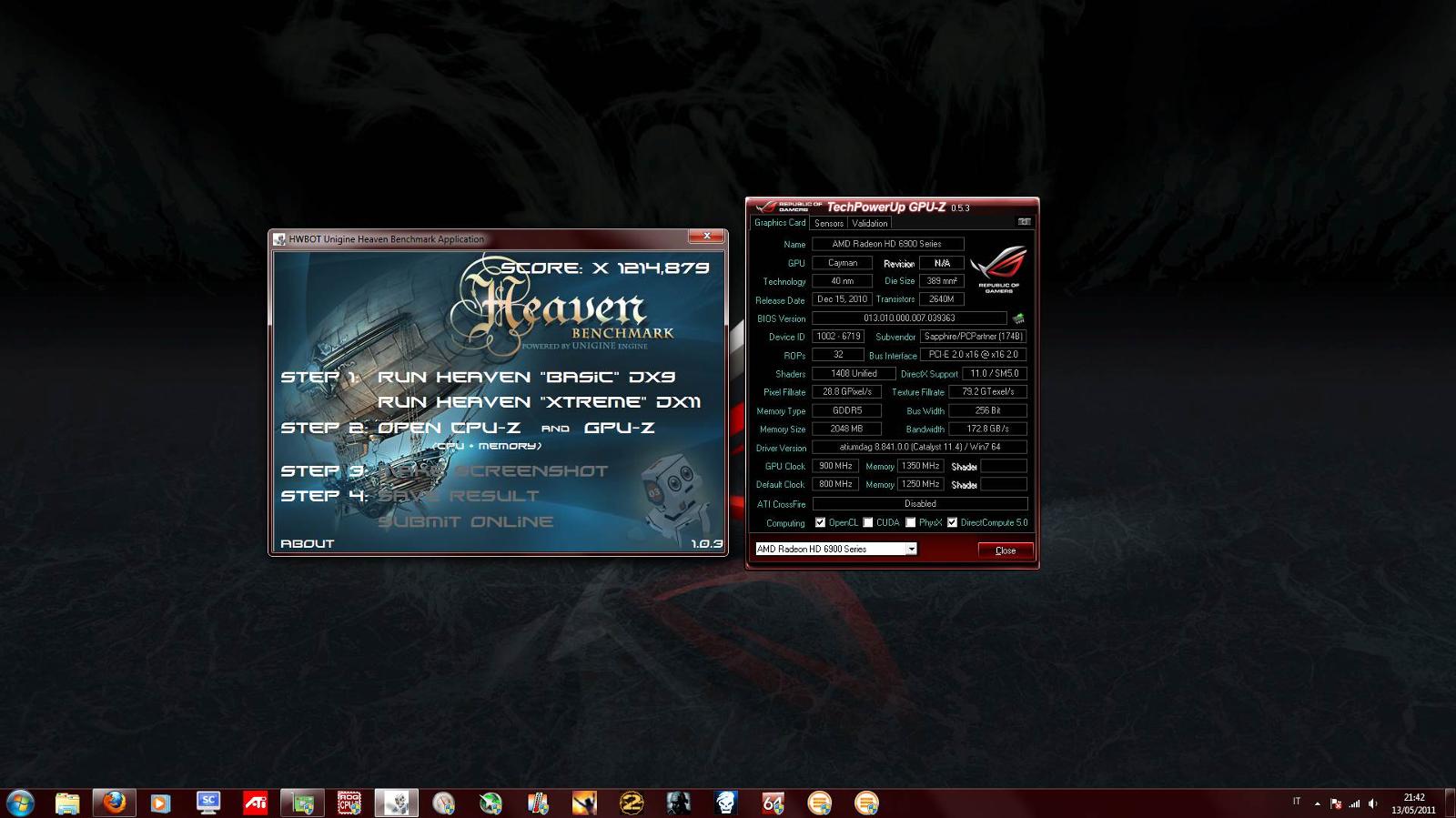Open About in the Heaven app
This screenshot has height=818, width=1456.
tap(307, 543)
